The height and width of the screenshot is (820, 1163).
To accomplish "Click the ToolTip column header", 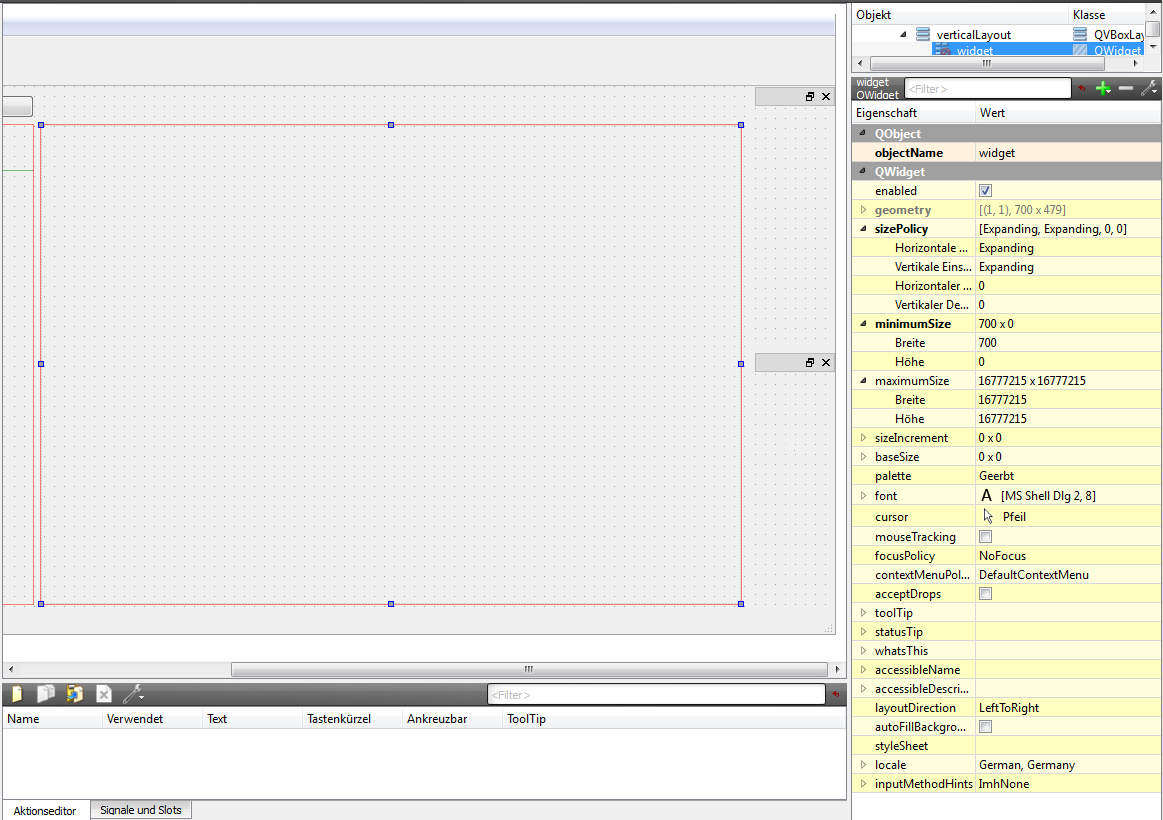I will click(673, 718).
